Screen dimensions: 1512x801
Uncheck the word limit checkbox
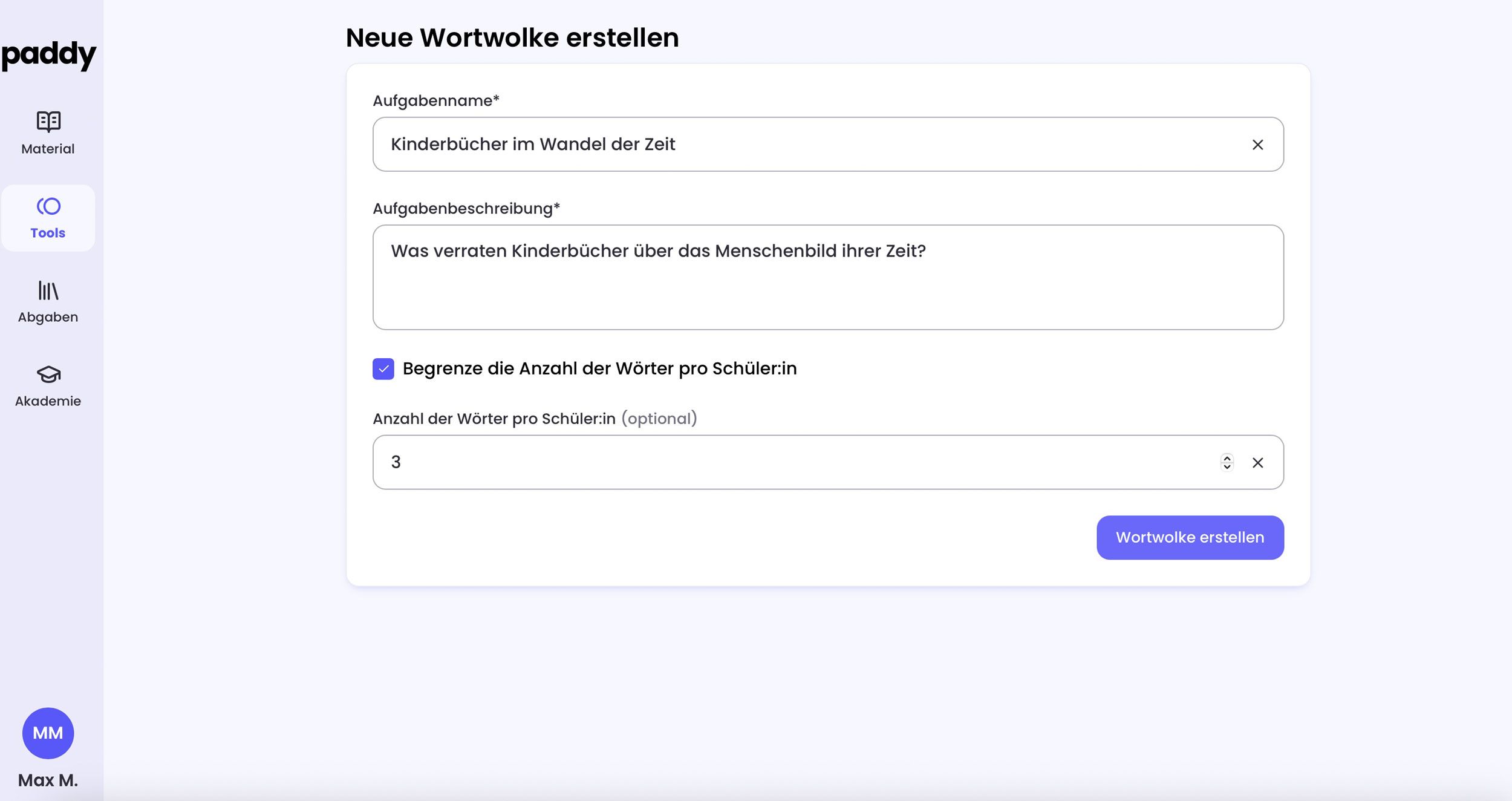point(383,368)
